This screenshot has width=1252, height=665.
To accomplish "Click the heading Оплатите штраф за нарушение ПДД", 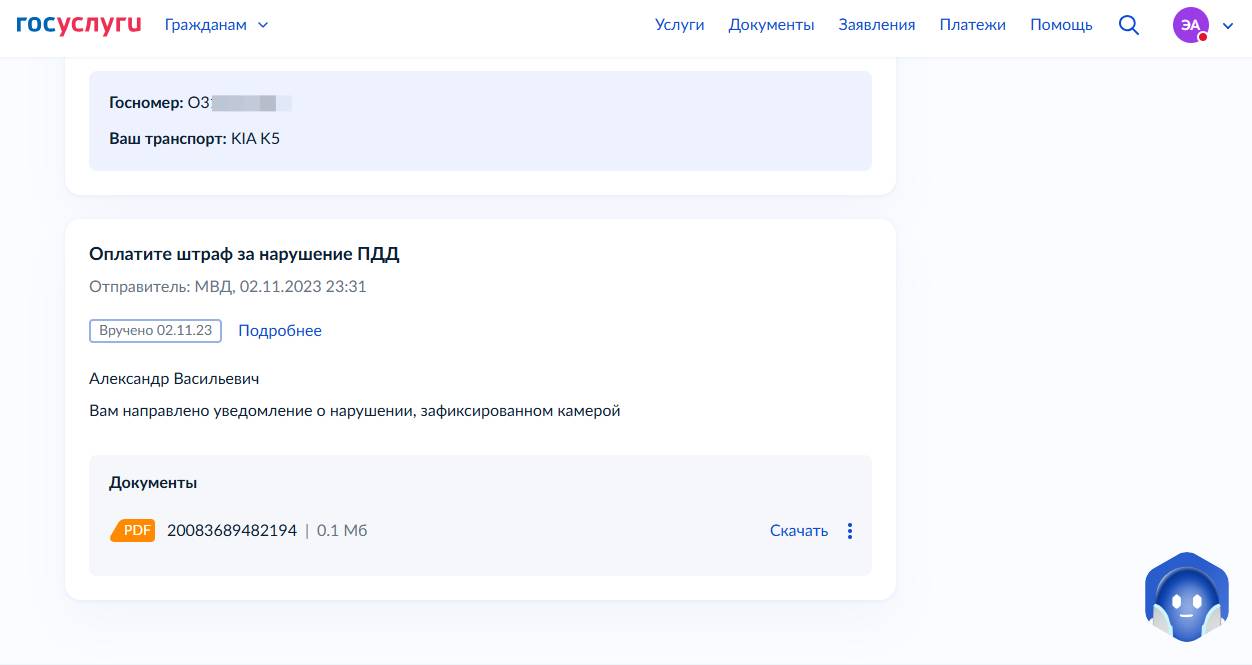I will [244, 254].
